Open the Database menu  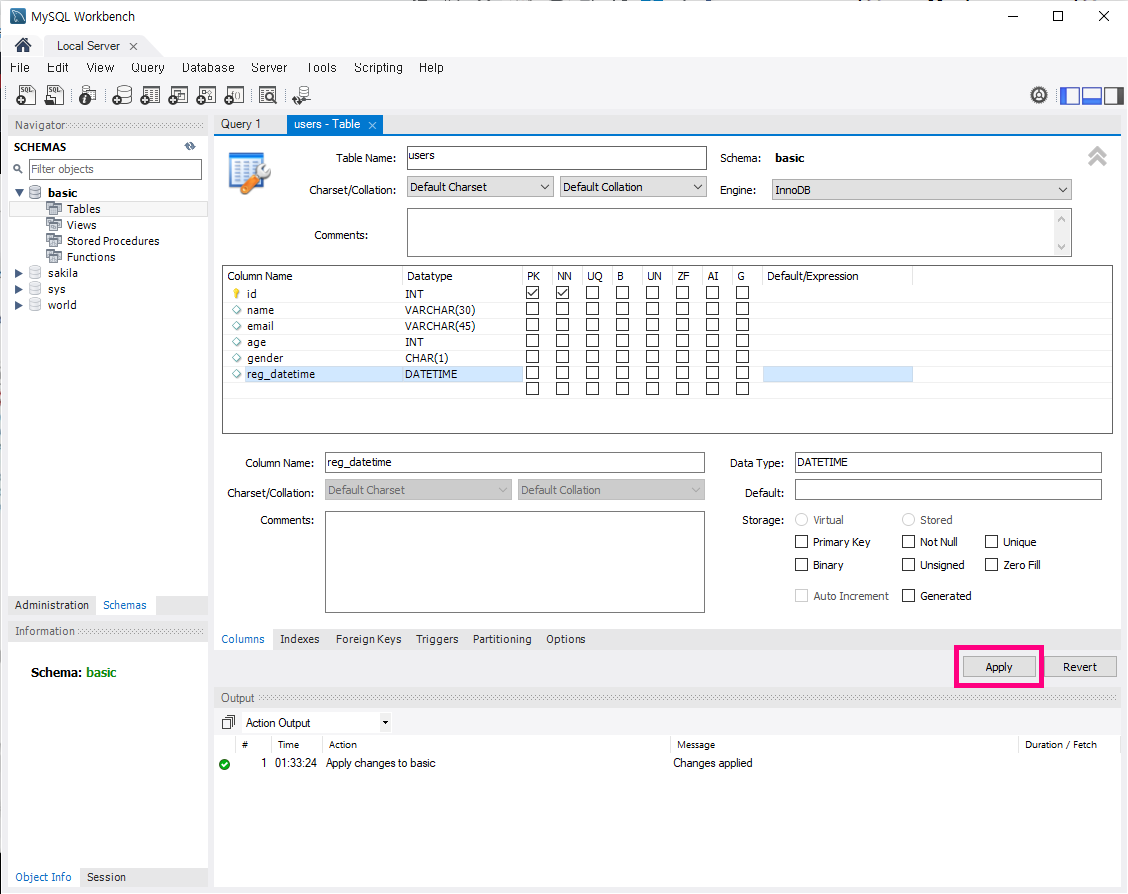(x=208, y=68)
